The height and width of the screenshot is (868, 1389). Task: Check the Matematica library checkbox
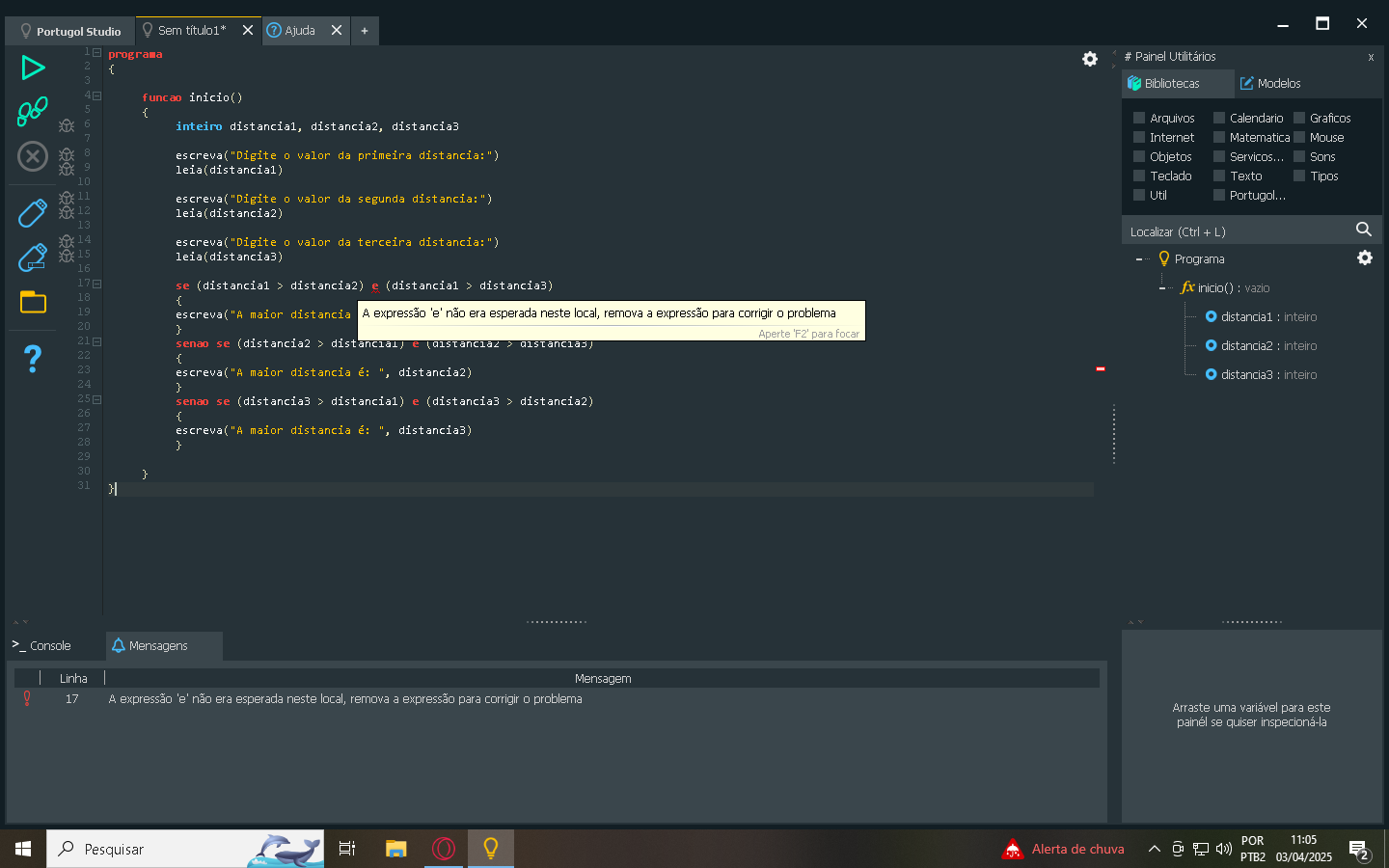coord(1219,137)
